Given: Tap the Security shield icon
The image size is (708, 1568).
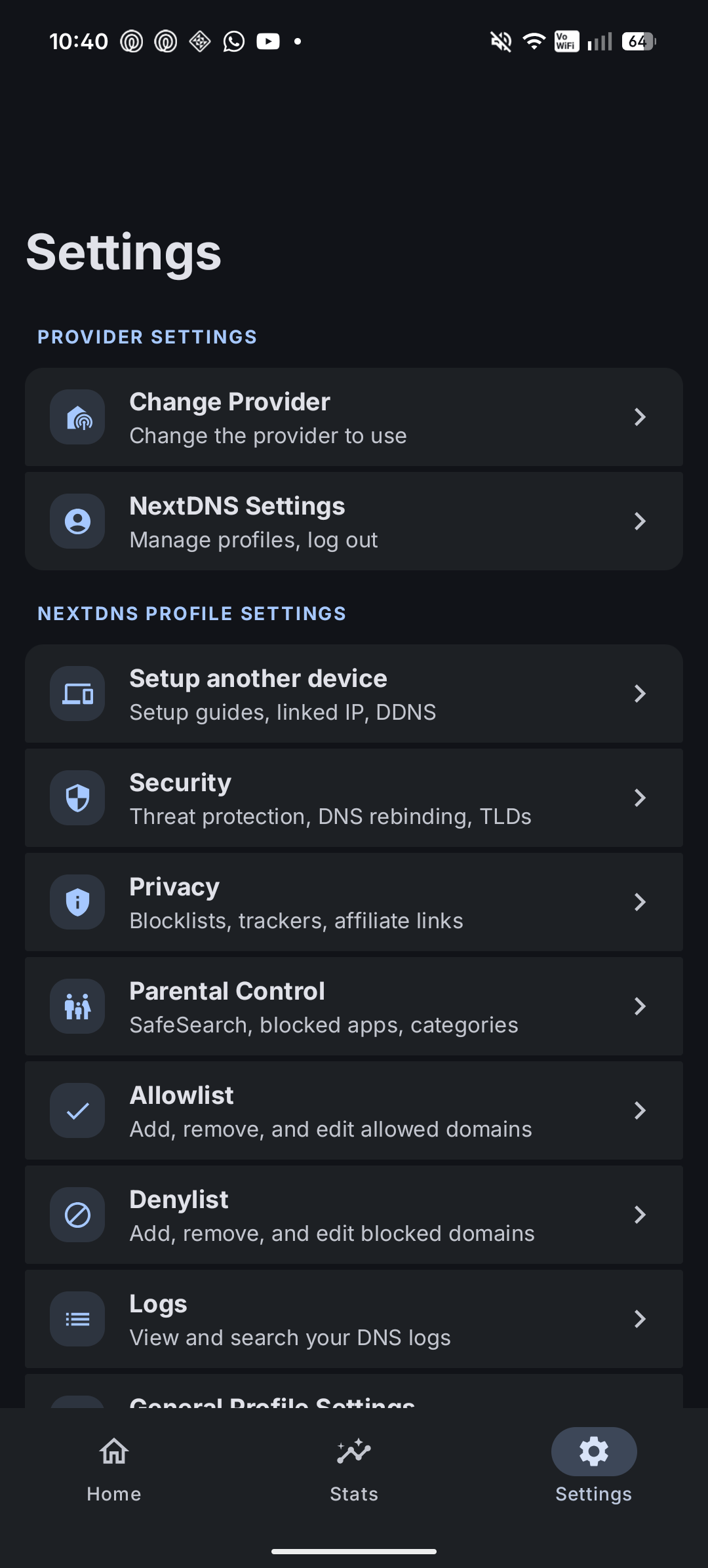Looking at the screenshot, I should pos(77,798).
